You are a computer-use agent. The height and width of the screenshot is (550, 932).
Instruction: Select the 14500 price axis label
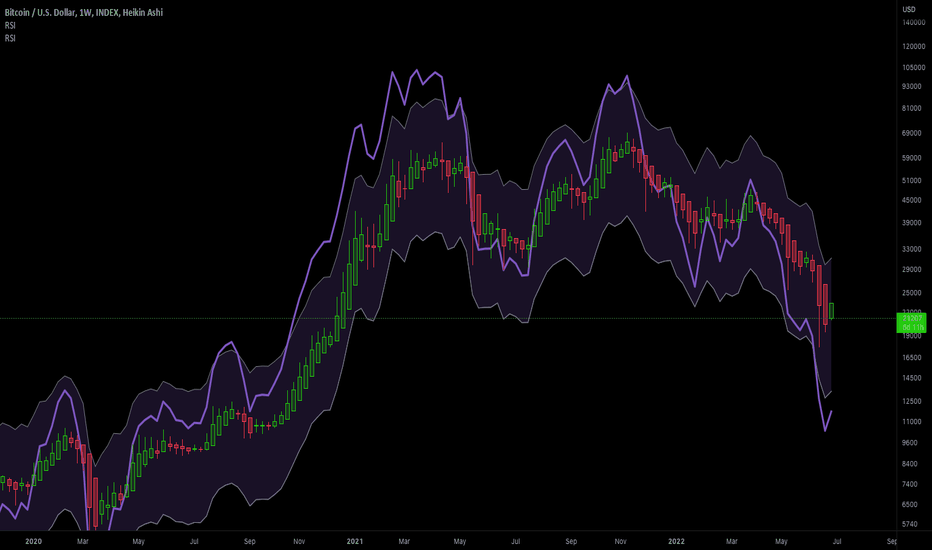point(912,378)
